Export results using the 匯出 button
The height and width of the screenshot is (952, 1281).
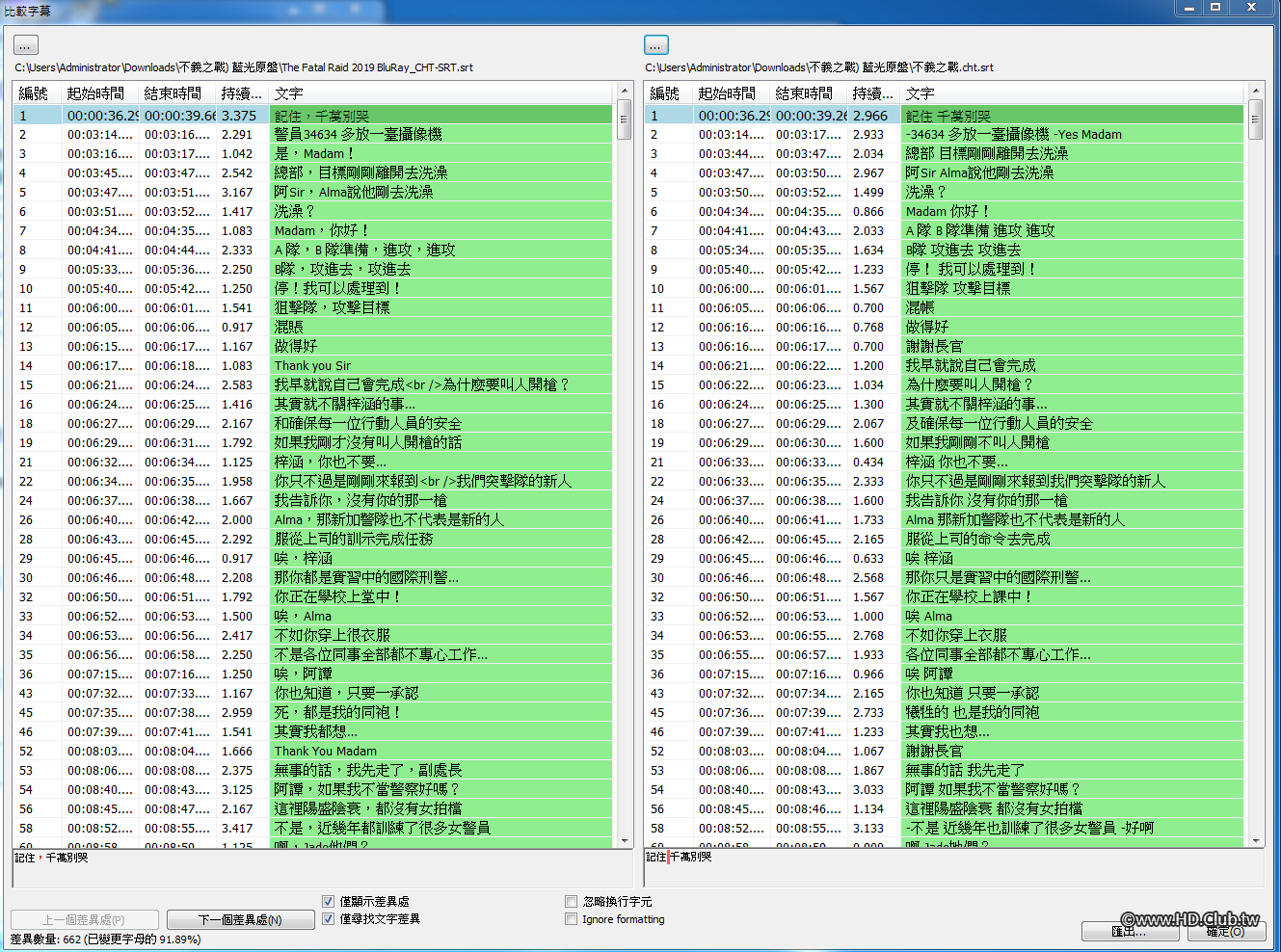tap(1130, 932)
